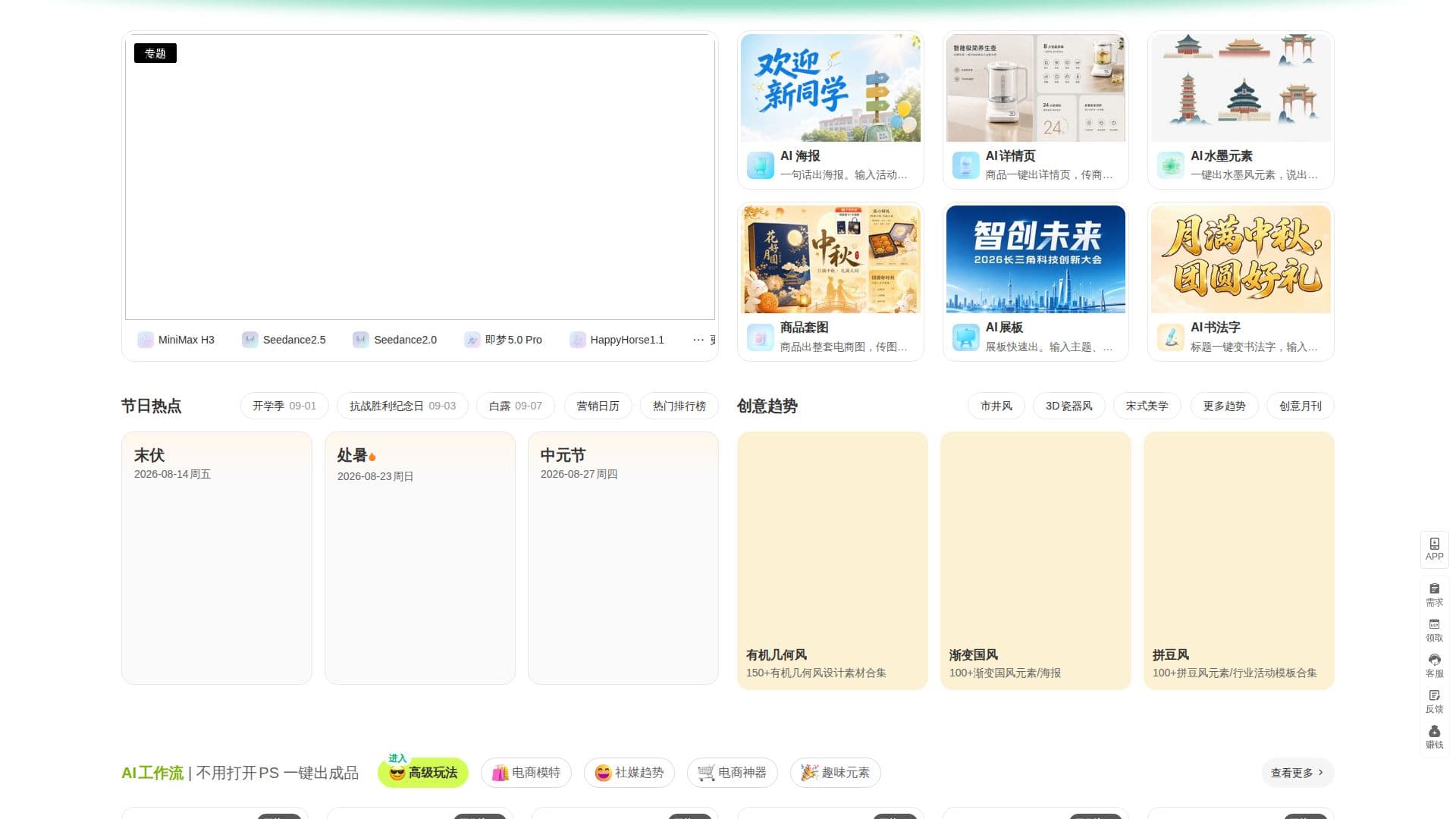1456x819 pixels.
Task: Click the Seedance2.5 model icon
Action: click(249, 340)
